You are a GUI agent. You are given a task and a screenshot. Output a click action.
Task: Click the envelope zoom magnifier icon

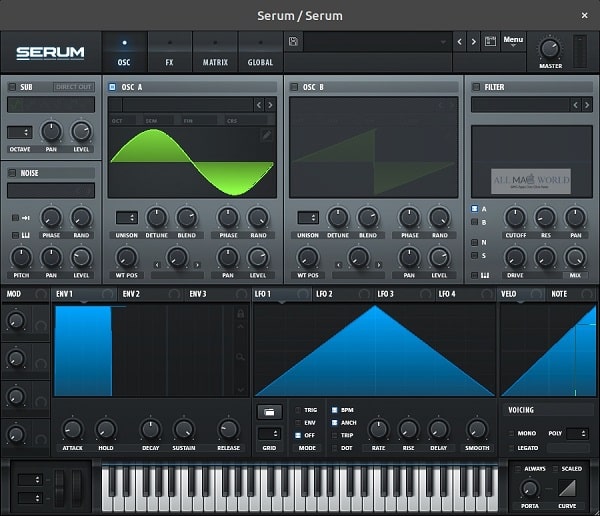(x=240, y=357)
